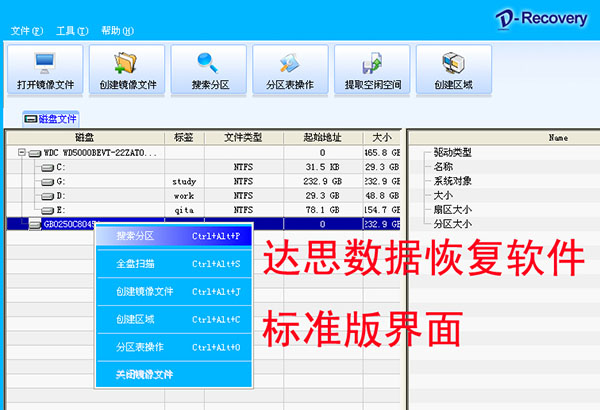The height and width of the screenshot is (410, 600).
Task: Click the 29.3 GB size cell for C:
Action: 382,167
